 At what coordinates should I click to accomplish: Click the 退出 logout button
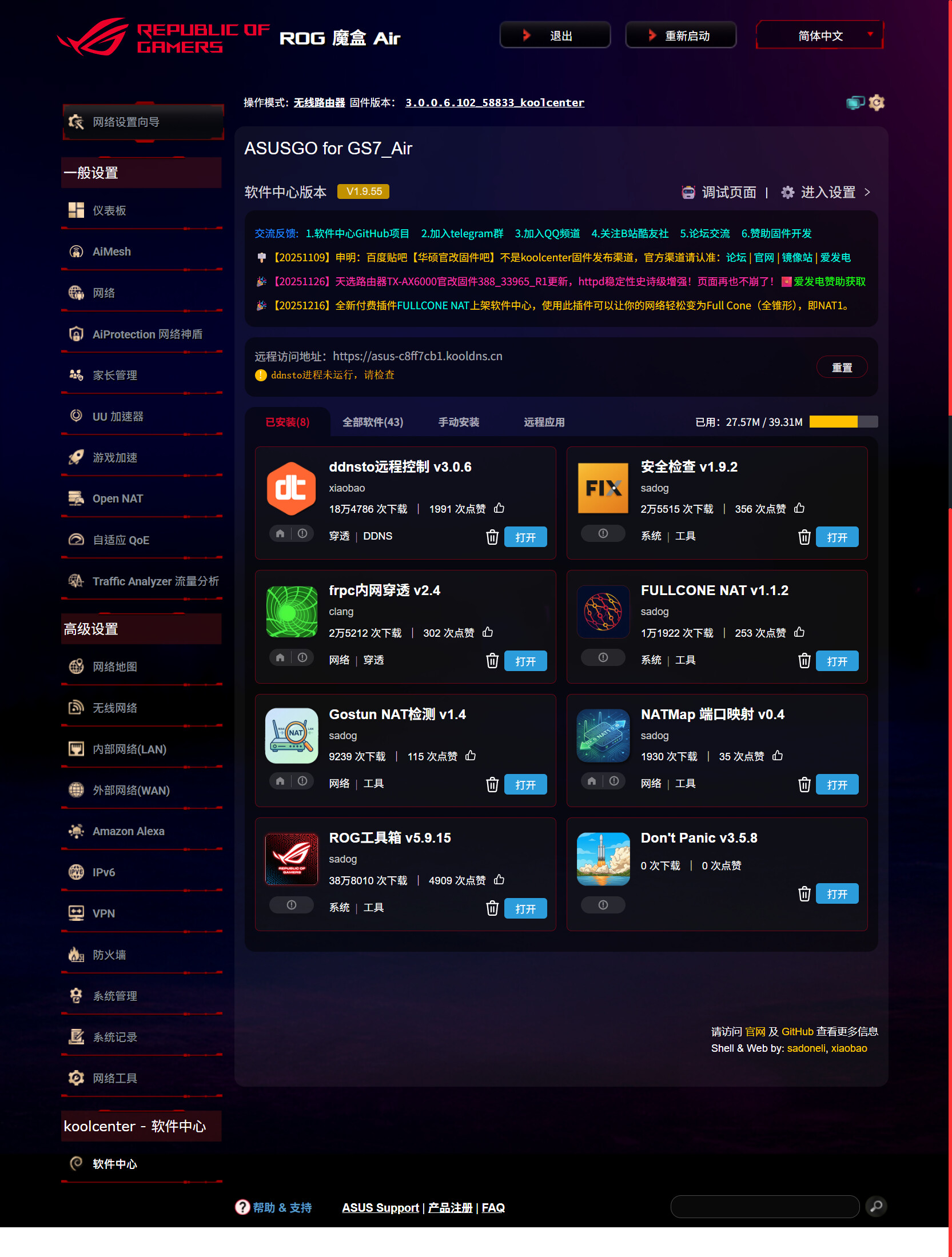tap(555, 35)
